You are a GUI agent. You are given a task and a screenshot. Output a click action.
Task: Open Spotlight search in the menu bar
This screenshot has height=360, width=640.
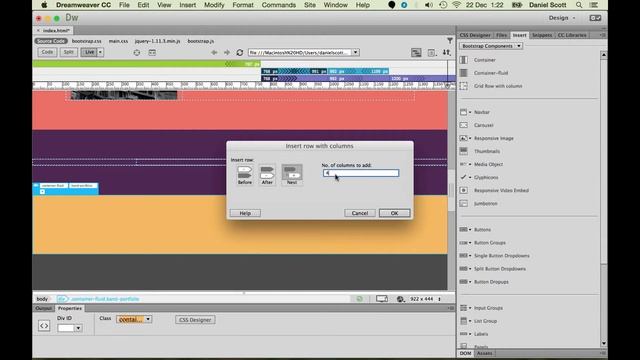tap(579, 5)
